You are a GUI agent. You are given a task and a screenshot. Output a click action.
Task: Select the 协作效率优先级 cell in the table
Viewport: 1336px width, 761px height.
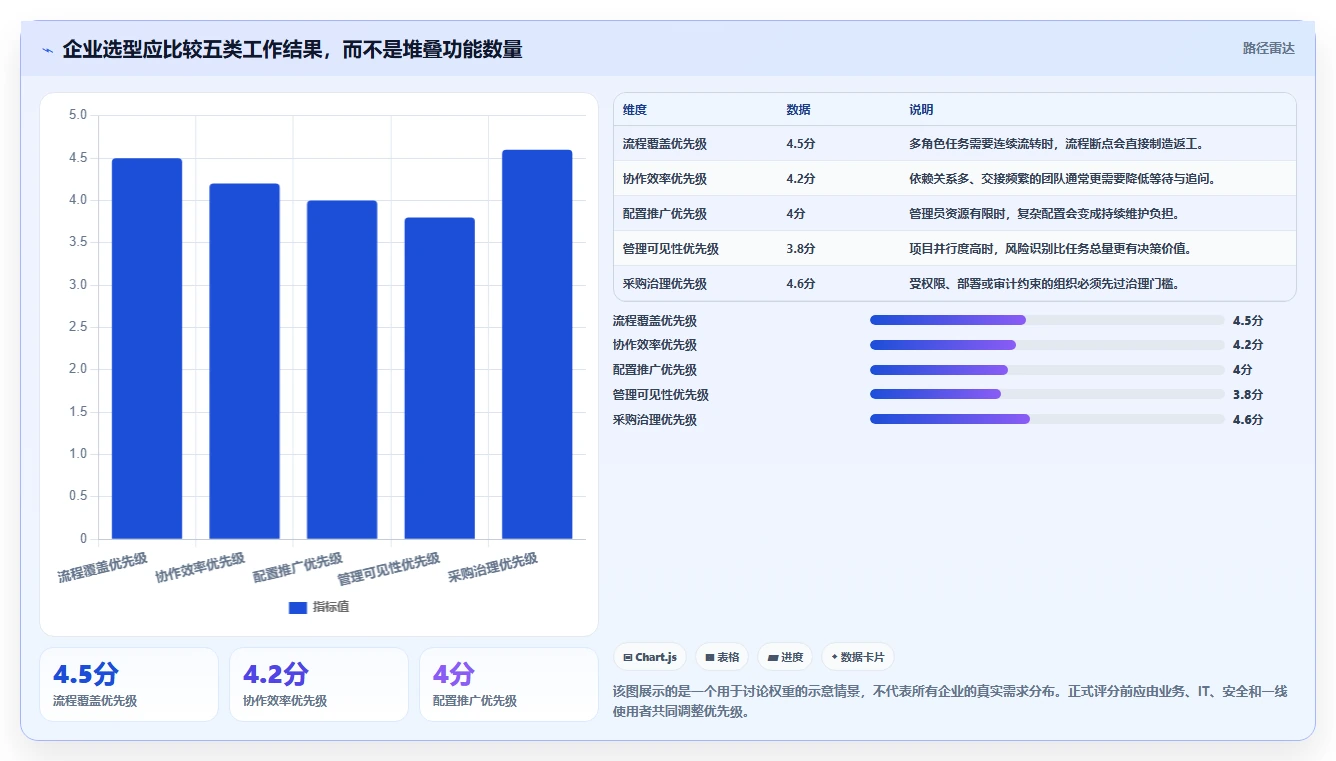665,179
